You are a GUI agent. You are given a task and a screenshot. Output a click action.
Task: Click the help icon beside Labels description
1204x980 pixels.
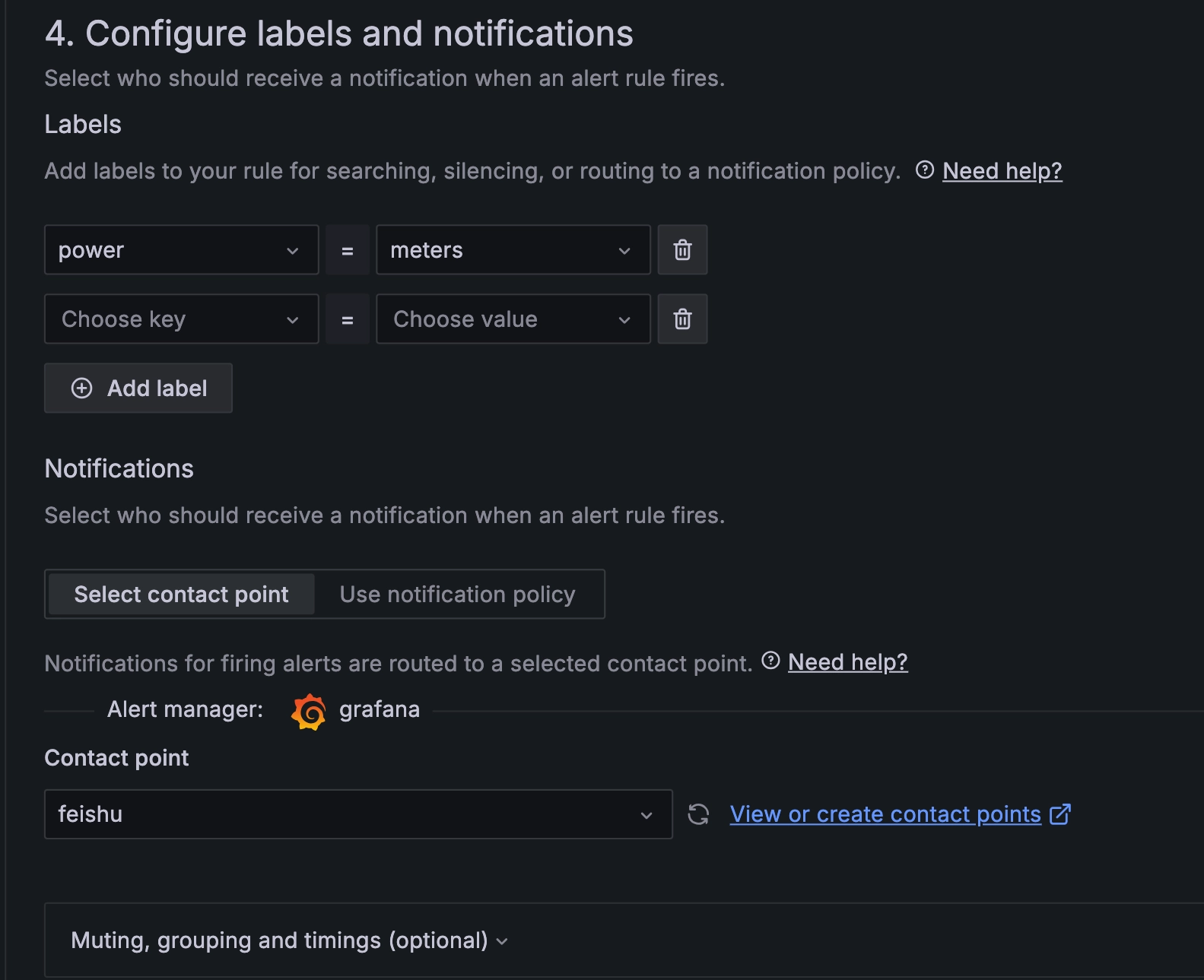tap(925, 170)
